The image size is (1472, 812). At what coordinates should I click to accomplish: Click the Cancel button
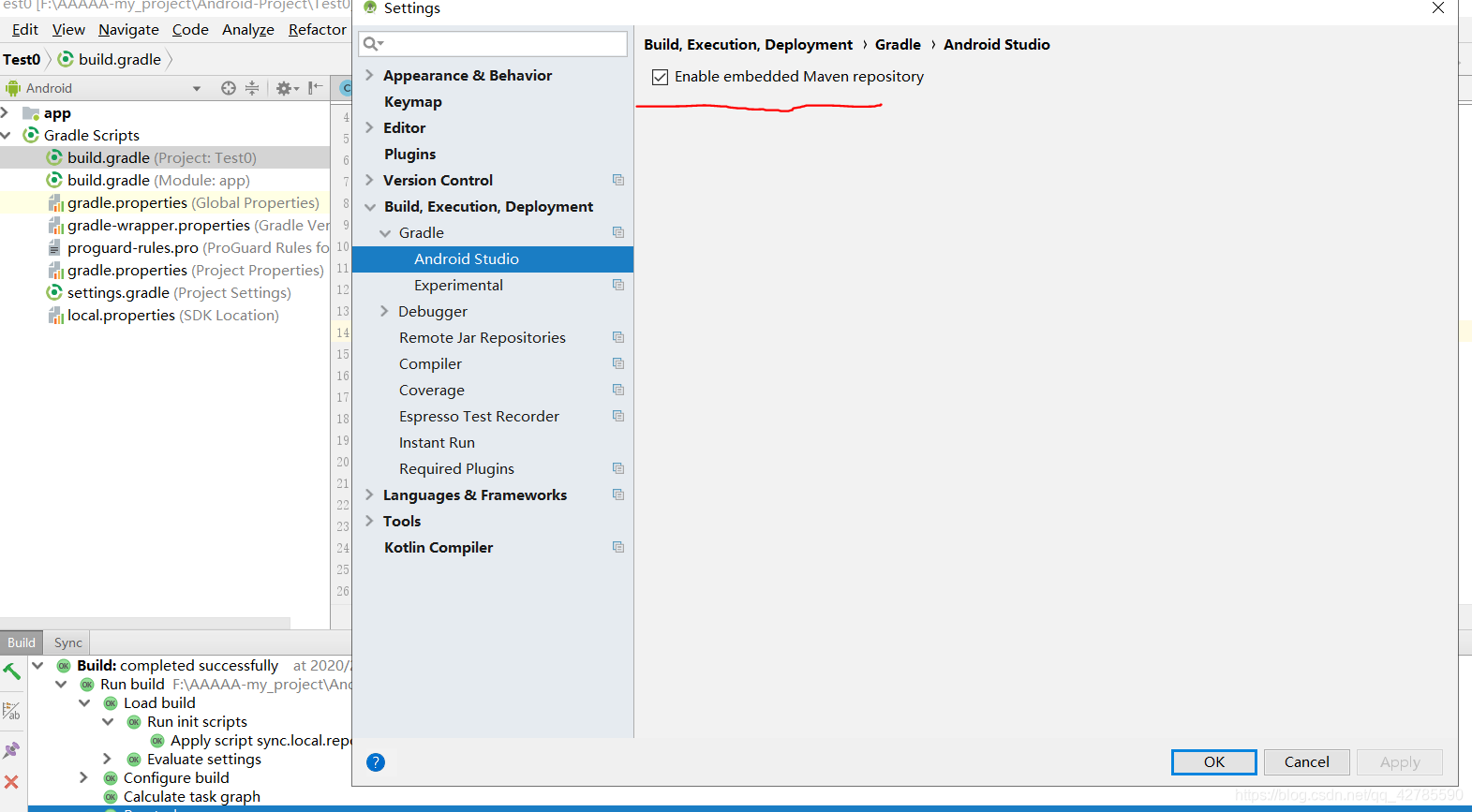pos(1306,762)
